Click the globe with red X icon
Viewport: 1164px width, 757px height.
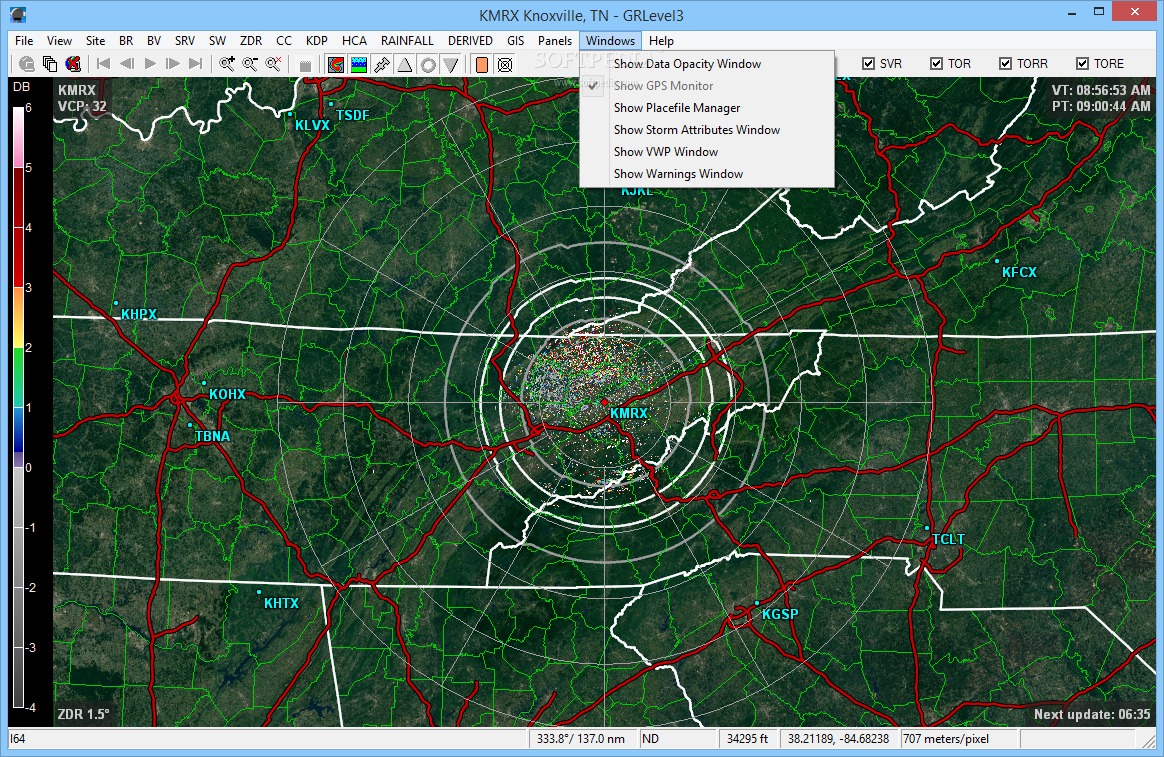click(73, 64)
